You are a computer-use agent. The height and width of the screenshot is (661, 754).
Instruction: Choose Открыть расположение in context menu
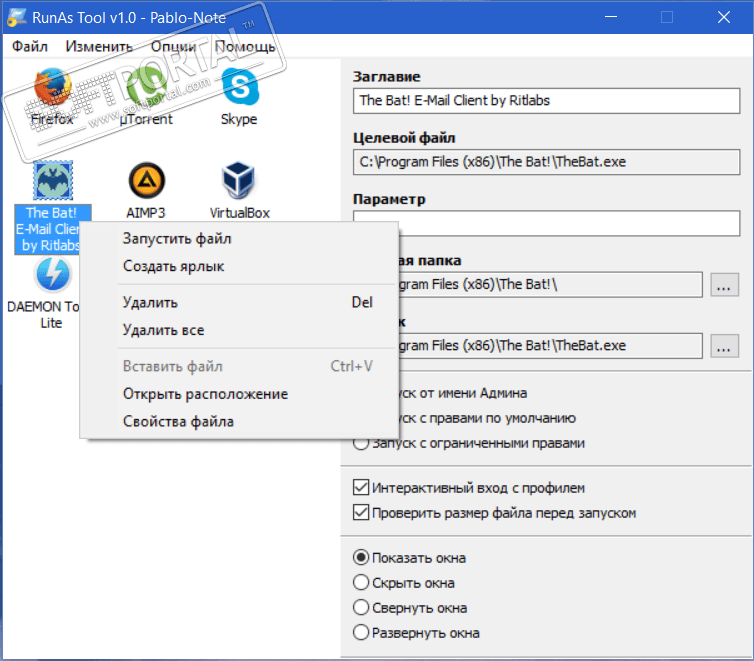(239, 394)
